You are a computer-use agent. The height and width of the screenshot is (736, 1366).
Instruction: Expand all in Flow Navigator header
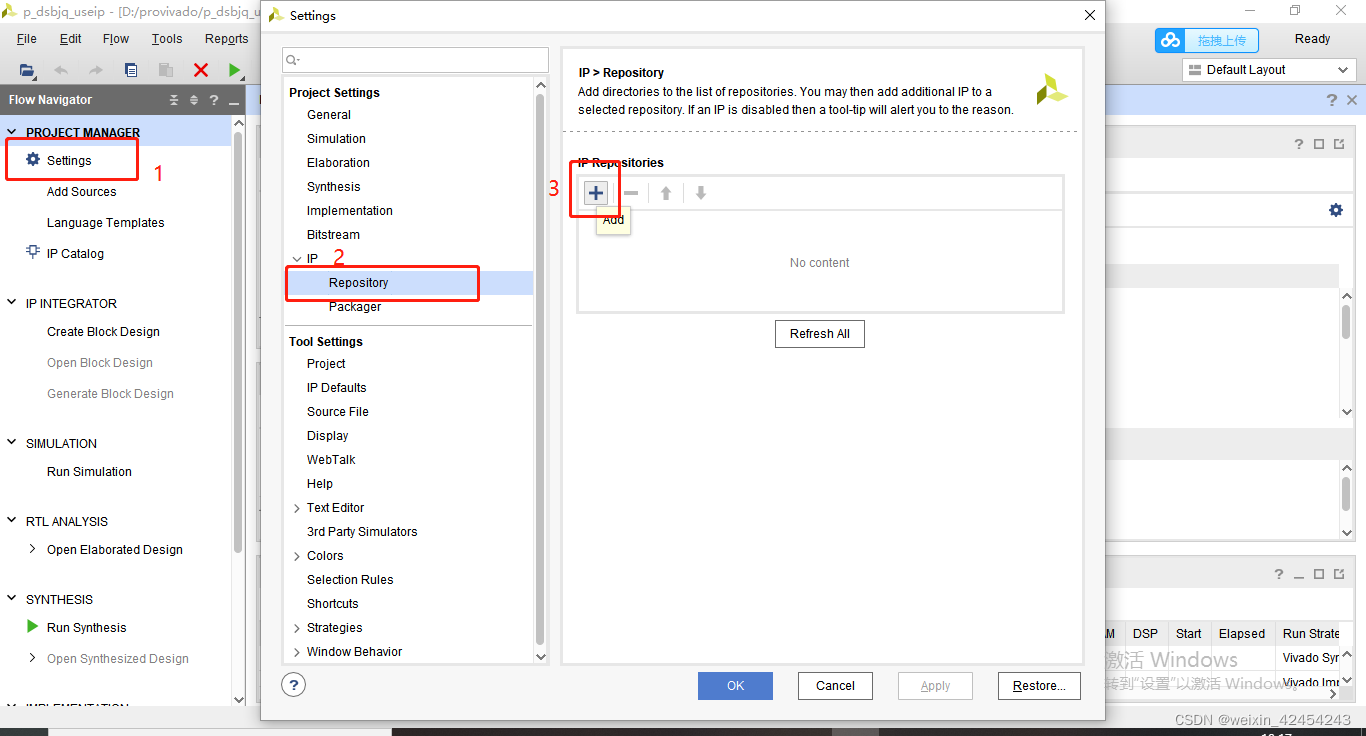click(x=192, y=100)
